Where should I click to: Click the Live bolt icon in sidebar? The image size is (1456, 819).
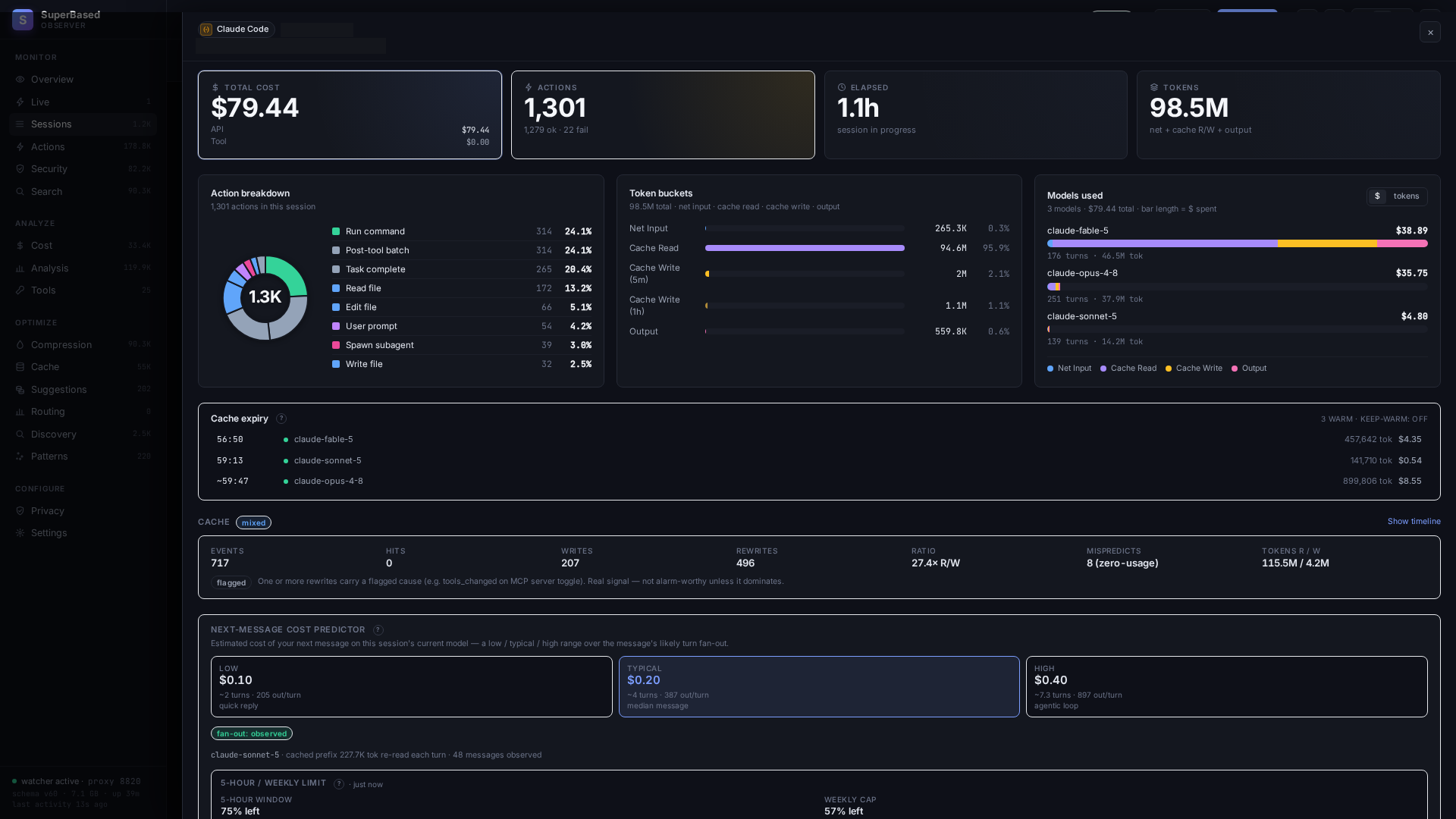(20, 102)
